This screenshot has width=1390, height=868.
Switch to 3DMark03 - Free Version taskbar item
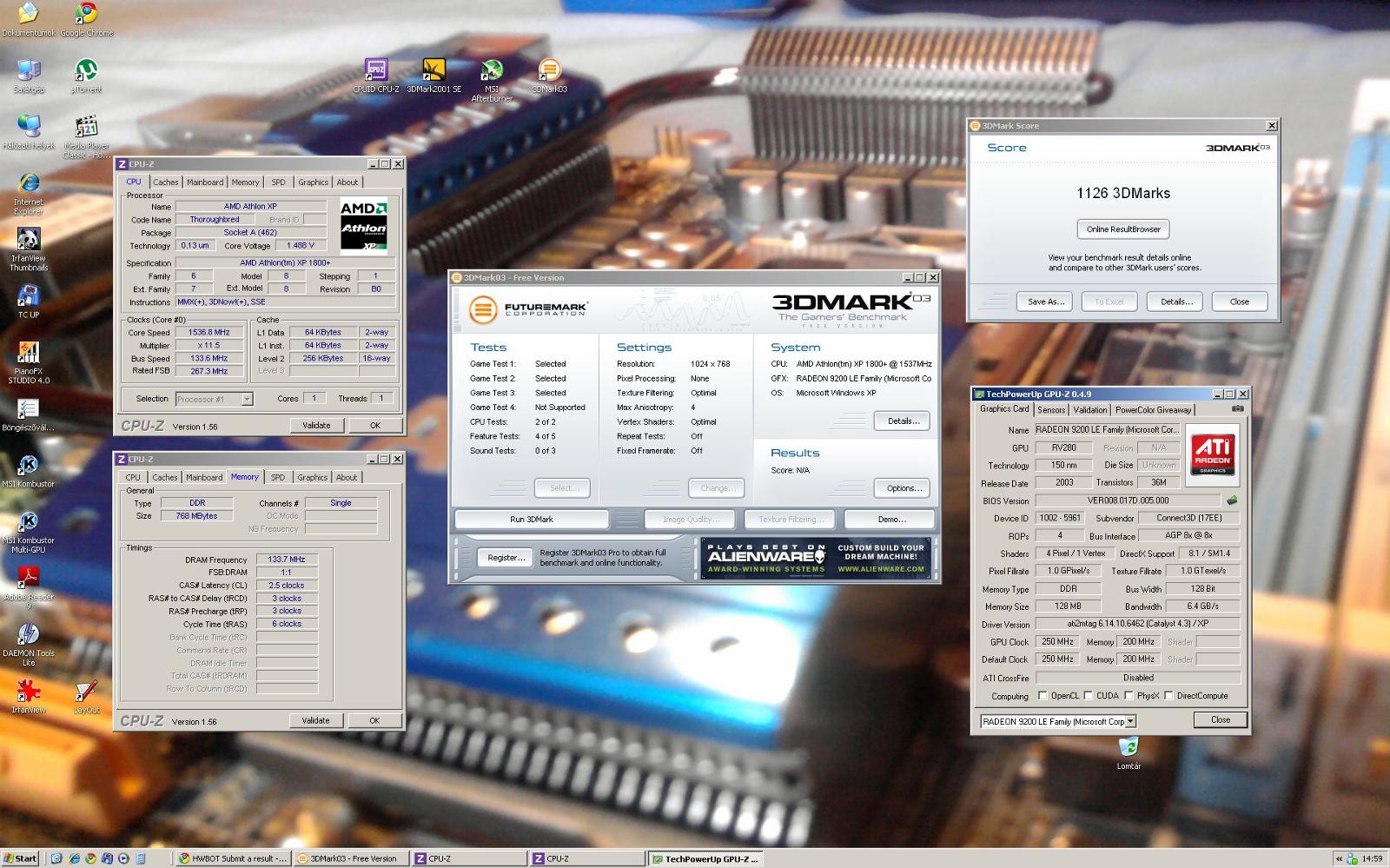[x=351, y=858]
